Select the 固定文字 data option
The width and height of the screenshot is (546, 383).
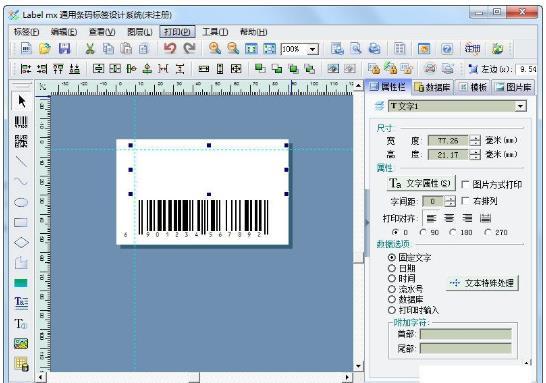pos(392,258)
